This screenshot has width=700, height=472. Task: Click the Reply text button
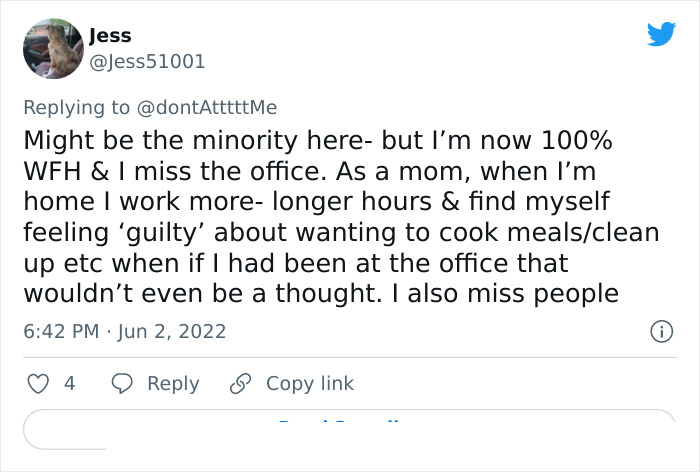pyautogui.click(x=173, y=383)
